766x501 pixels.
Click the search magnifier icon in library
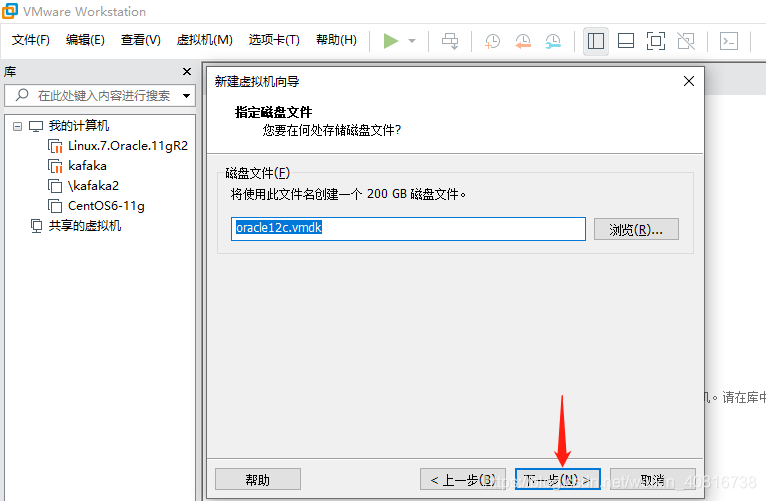click(21, 95)
